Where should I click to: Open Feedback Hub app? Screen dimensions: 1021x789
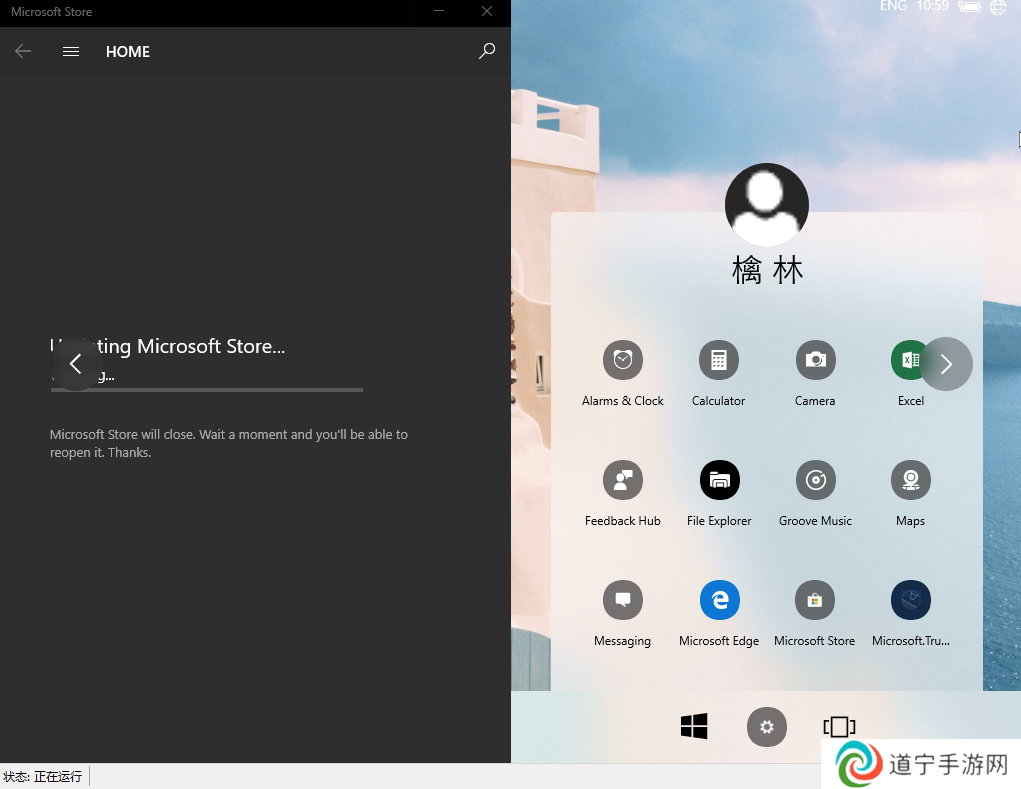622,480
